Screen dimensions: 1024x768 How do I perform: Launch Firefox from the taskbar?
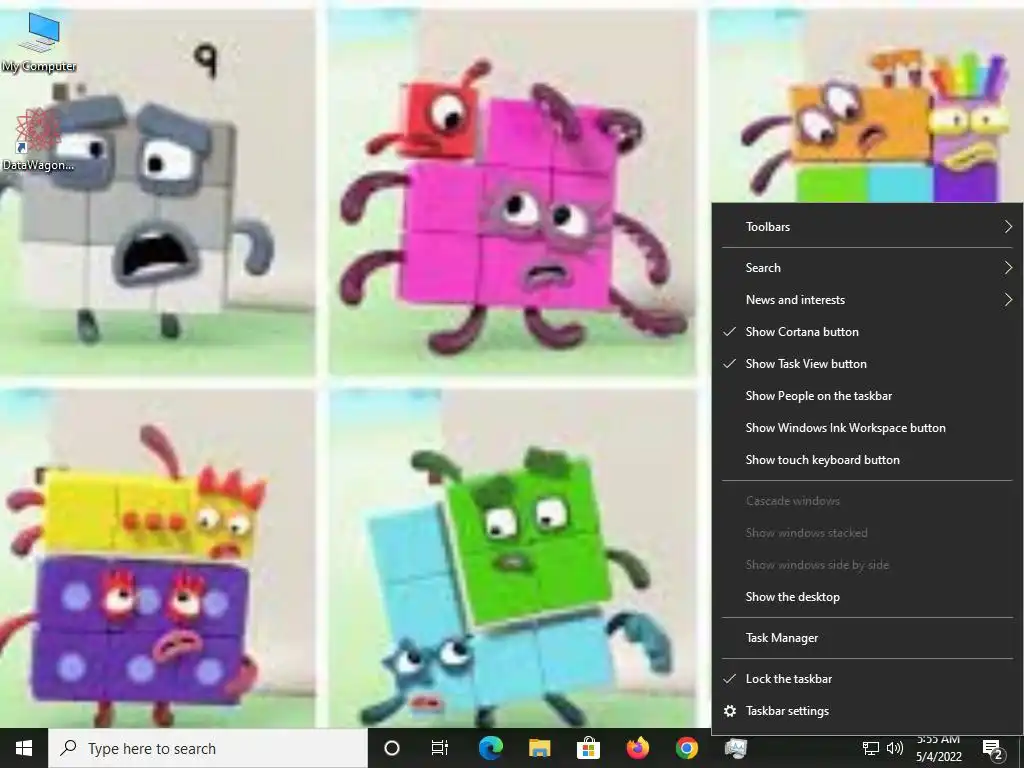click(x=637, y=748)
